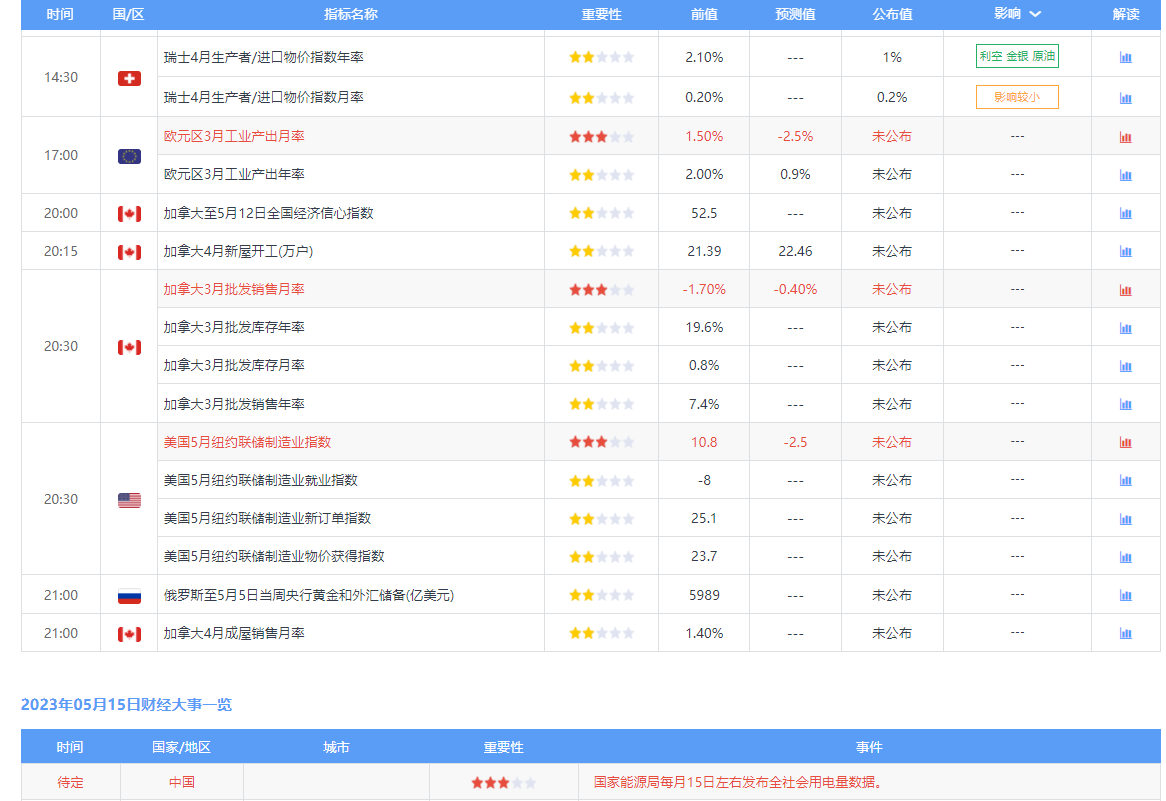The image size is (1166, 801).
Task: Open the 加拿大3月批发销售月率 indicator
Action: tap(234, 289)
